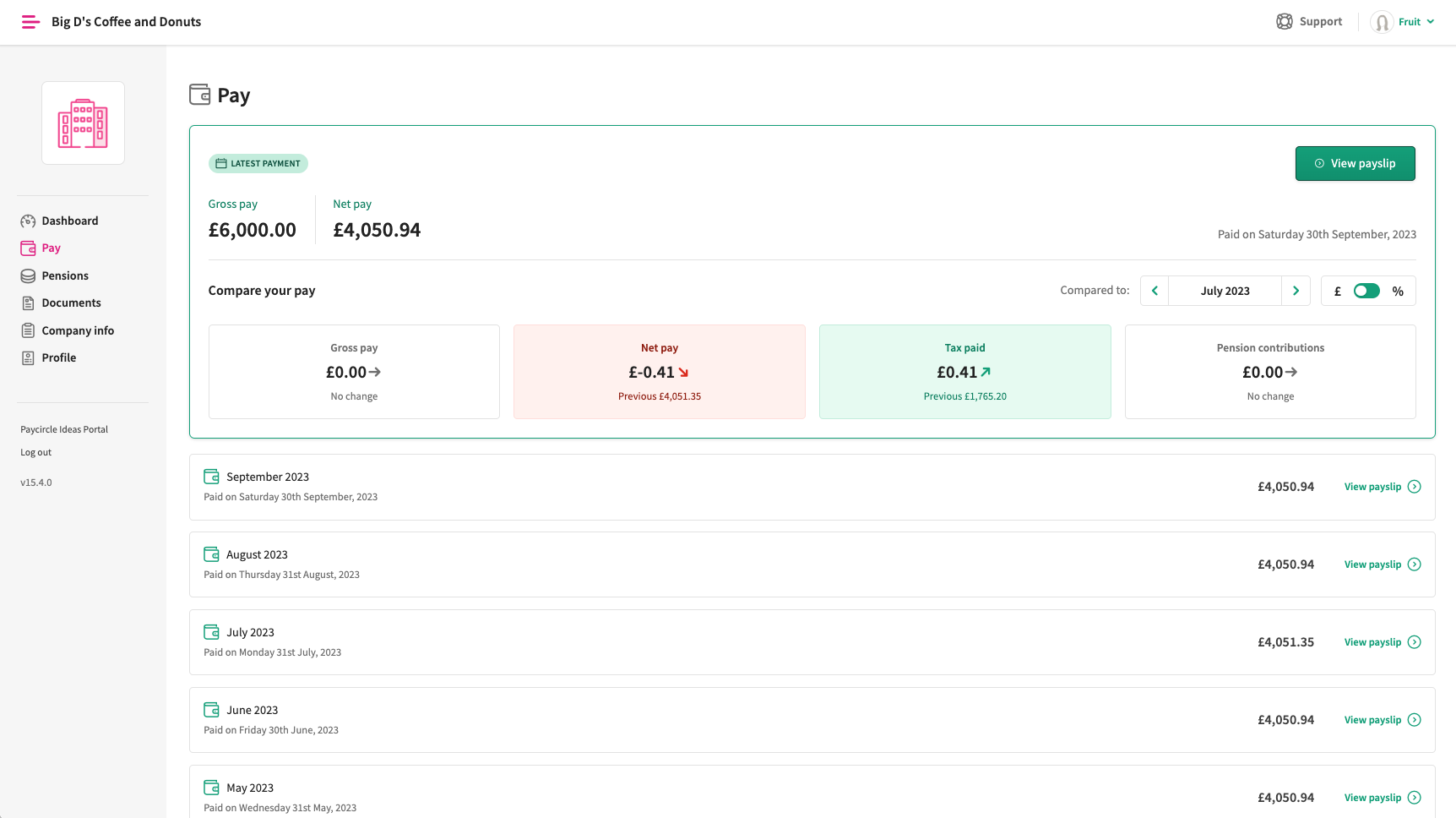Click the green View payslip button

pos(1355,163)
